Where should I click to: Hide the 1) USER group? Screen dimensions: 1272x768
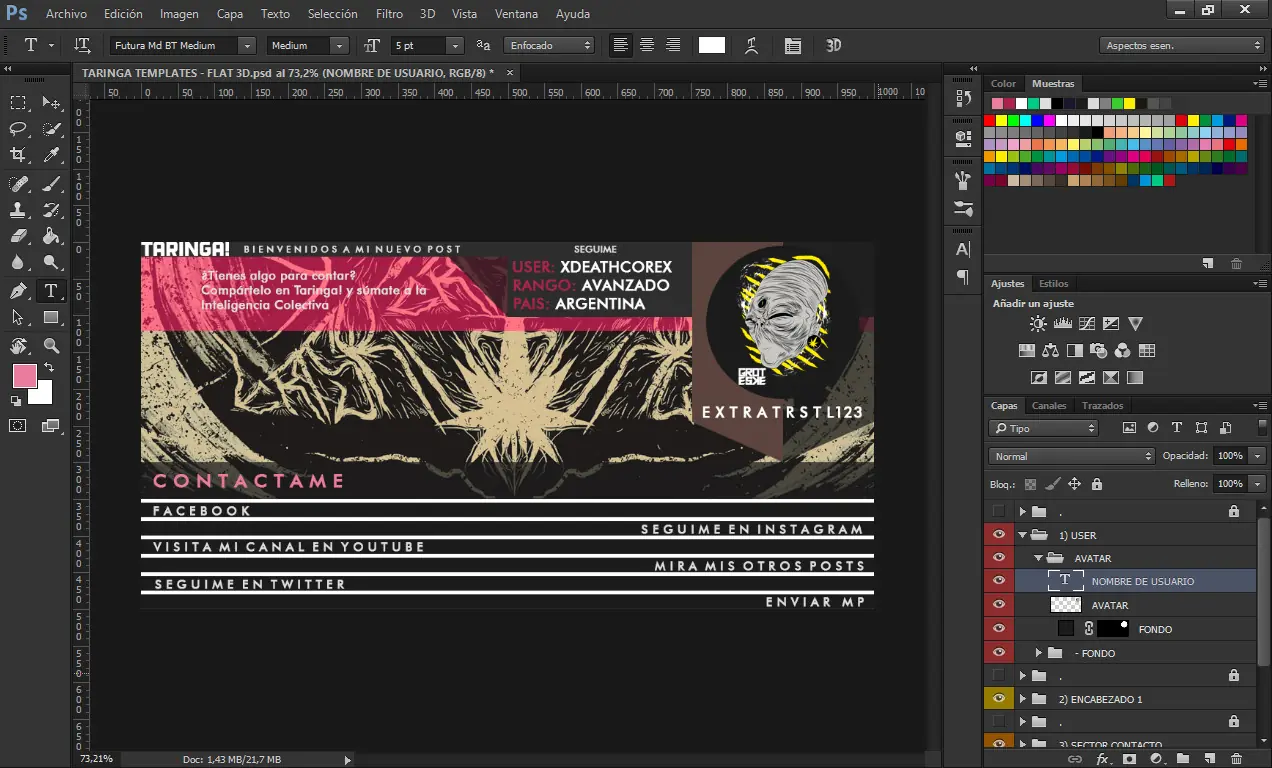(998, 535)
